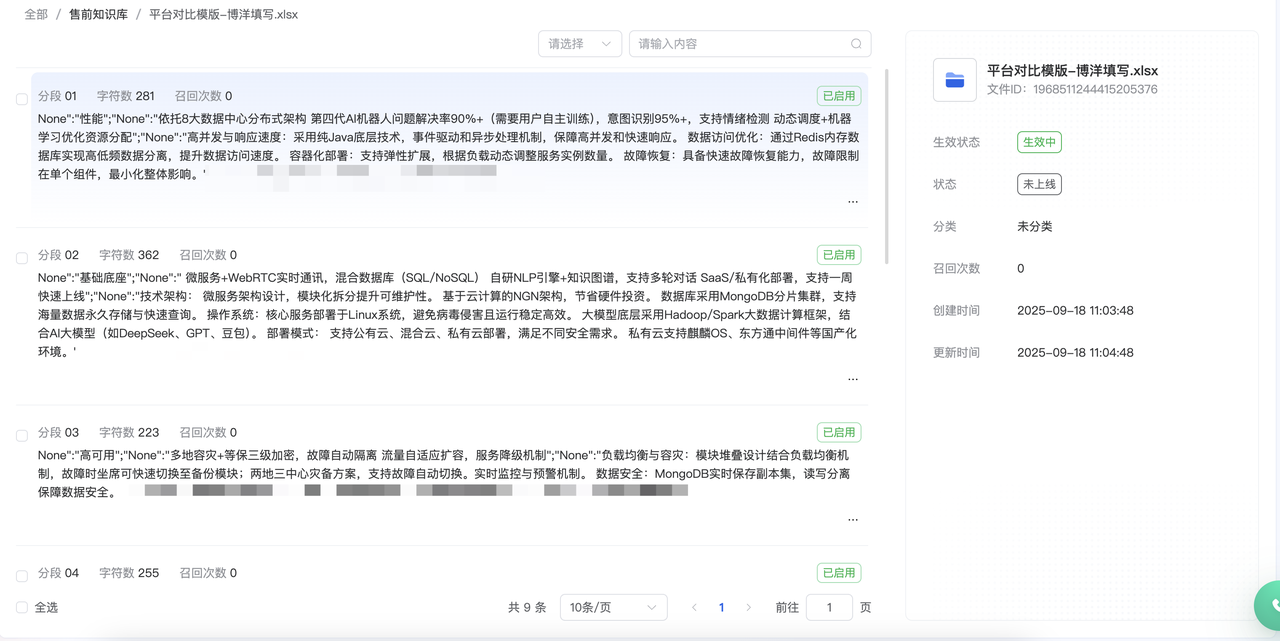Check the box for segment 02

22,258
